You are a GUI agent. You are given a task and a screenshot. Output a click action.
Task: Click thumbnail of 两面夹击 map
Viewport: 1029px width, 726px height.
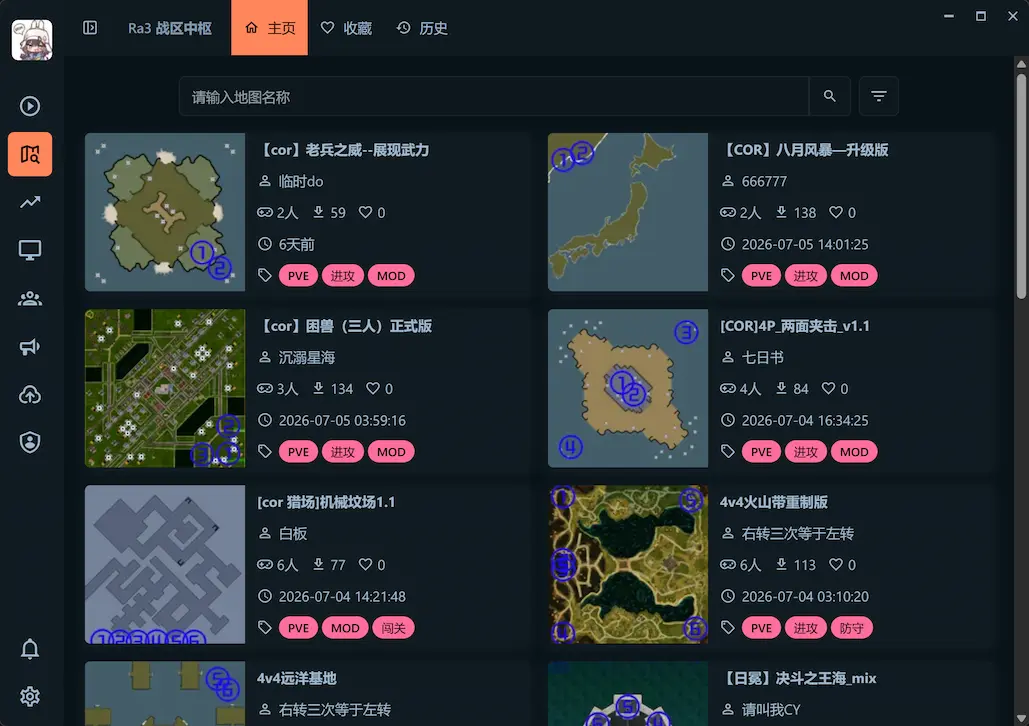click(x=627, y=388)
